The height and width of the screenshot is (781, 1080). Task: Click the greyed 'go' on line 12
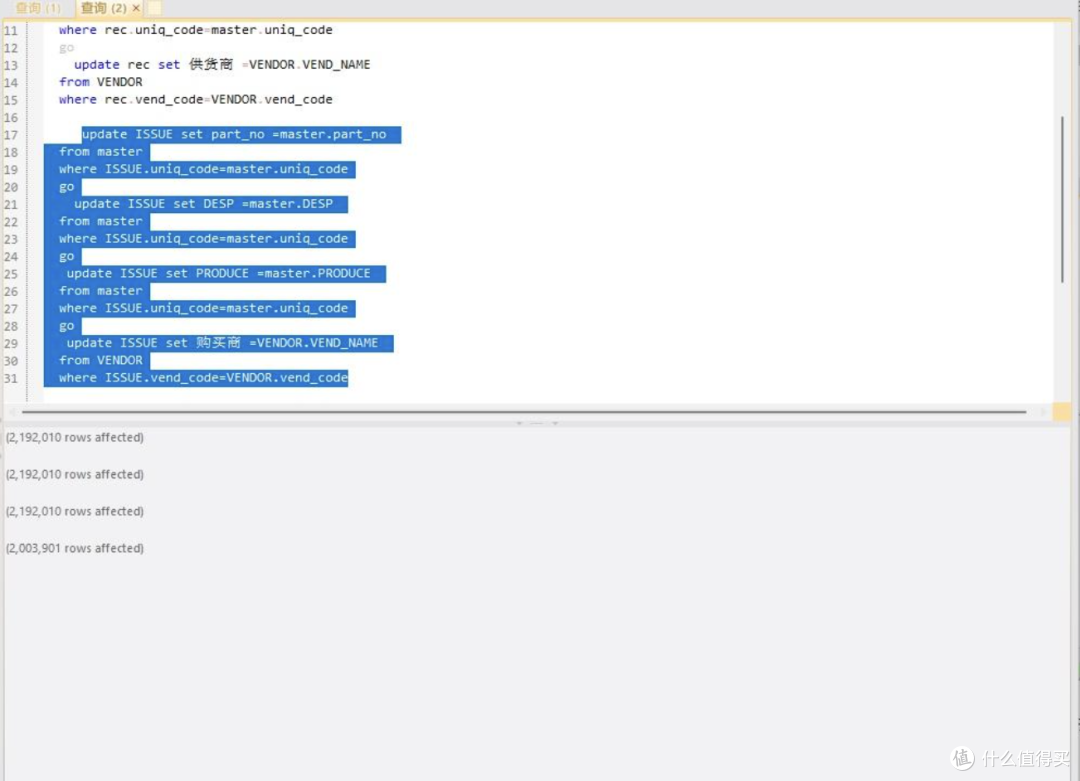[66, 48]
